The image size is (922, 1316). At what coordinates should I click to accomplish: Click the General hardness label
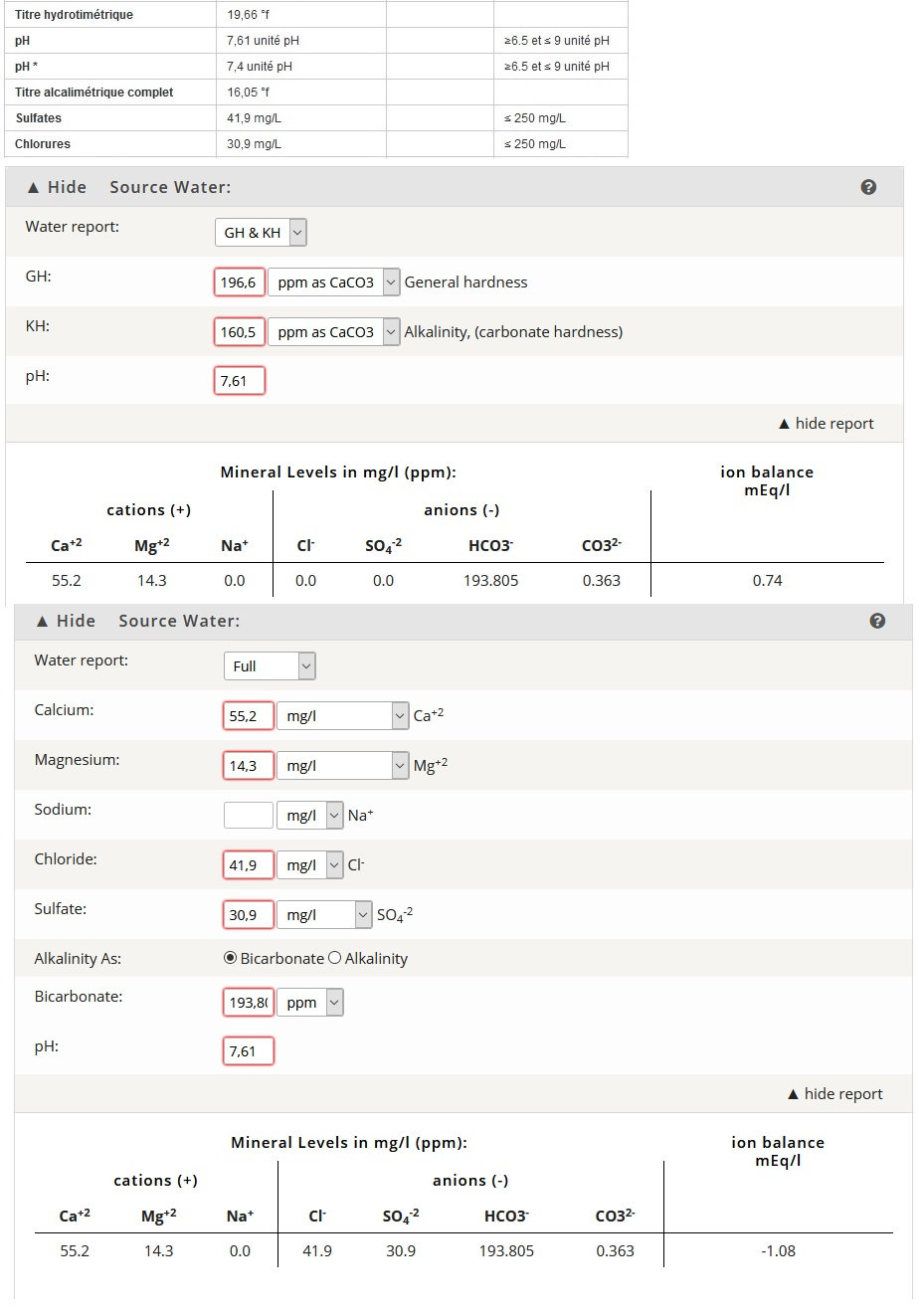pos(465,282)
